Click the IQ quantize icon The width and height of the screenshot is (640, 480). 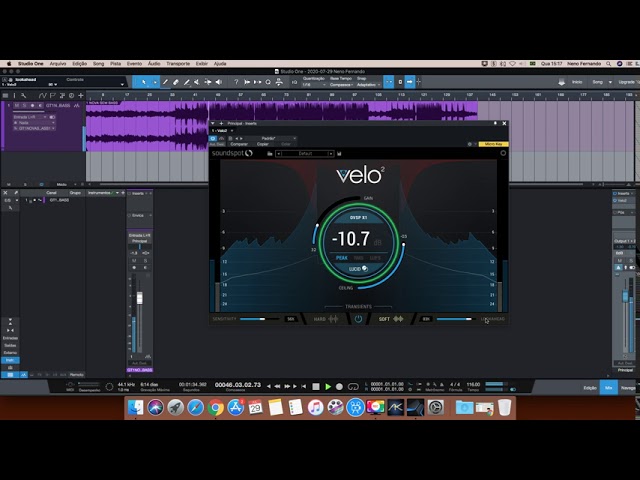(294, 82)
